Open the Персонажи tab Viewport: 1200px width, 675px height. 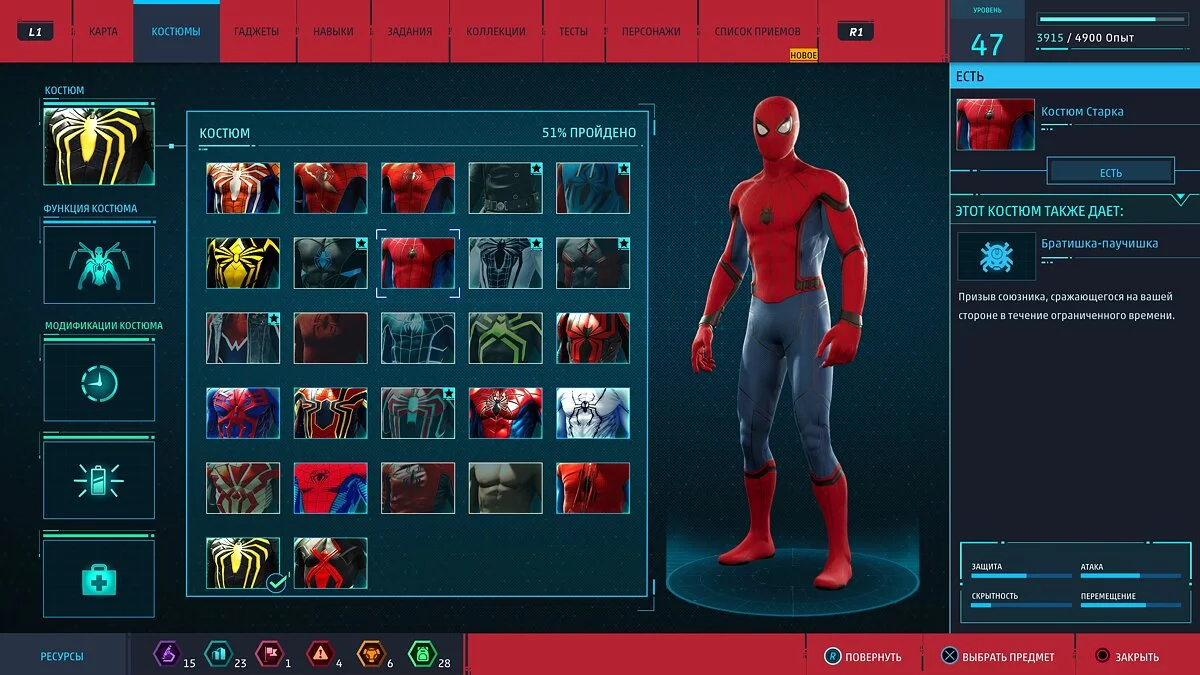point(651,31)
